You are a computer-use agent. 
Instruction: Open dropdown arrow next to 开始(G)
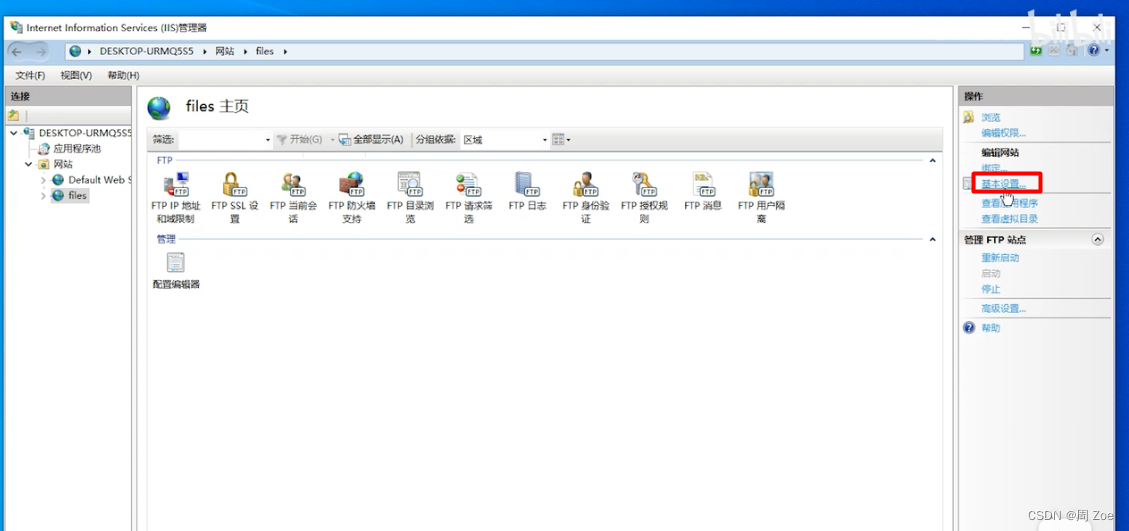333,140
